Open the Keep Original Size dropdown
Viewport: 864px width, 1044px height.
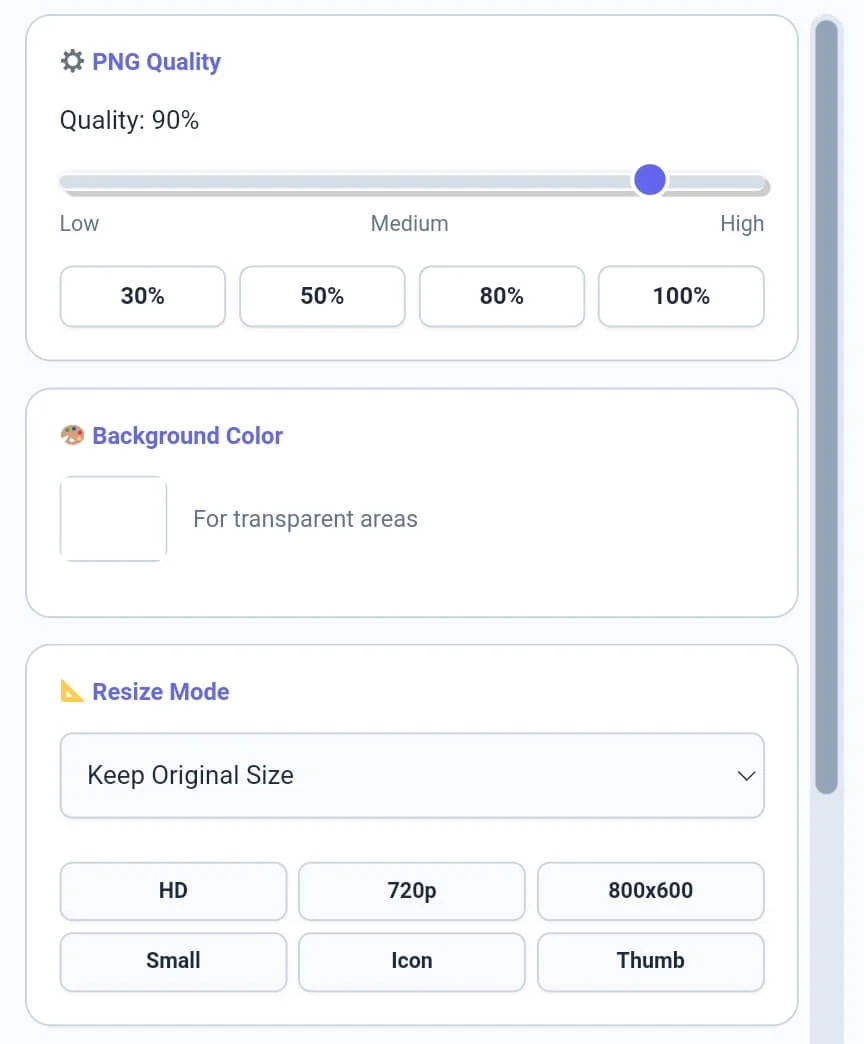tap(400, 776)
